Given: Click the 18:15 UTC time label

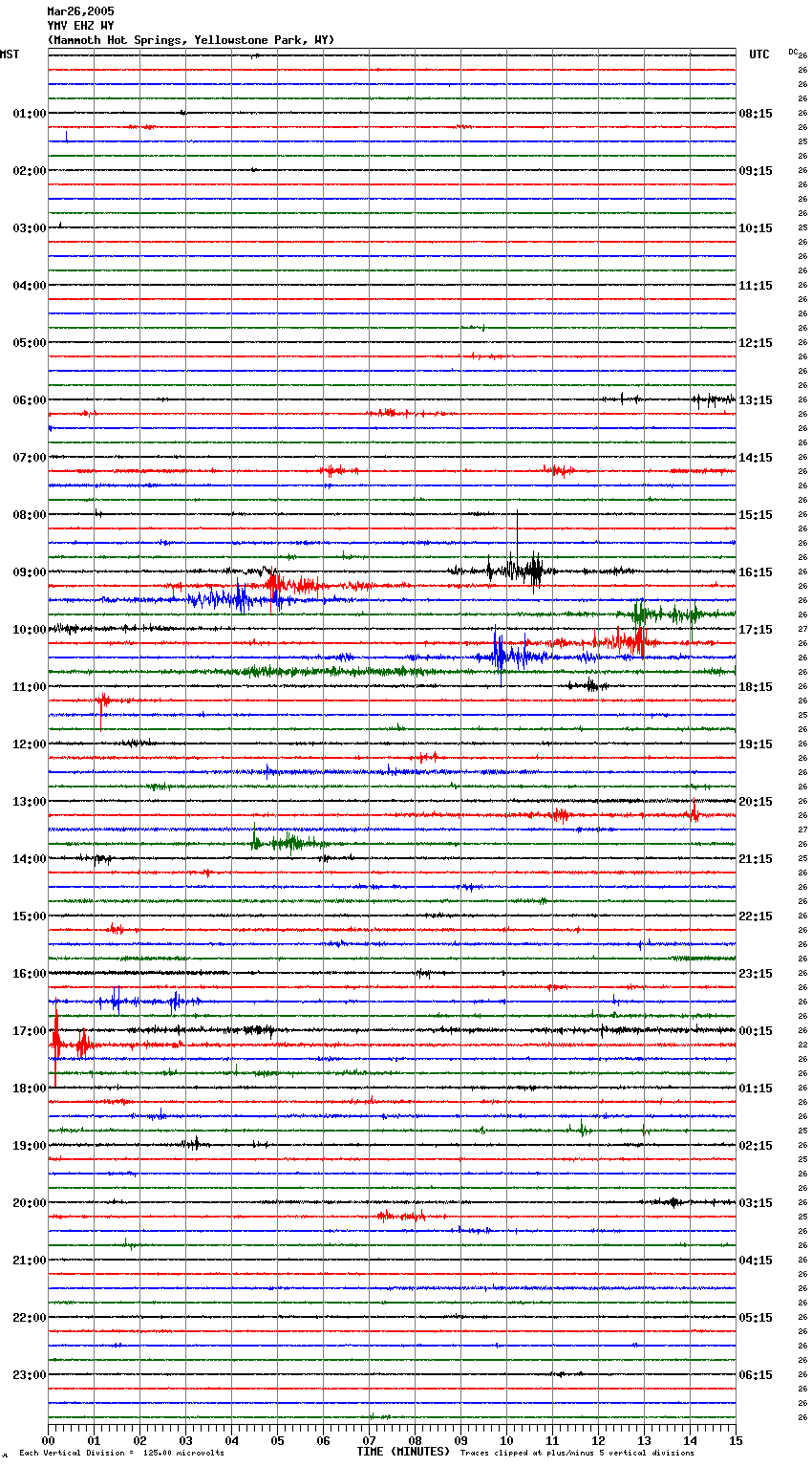Looking at the screenshot, I should click(x=756, y=687).
